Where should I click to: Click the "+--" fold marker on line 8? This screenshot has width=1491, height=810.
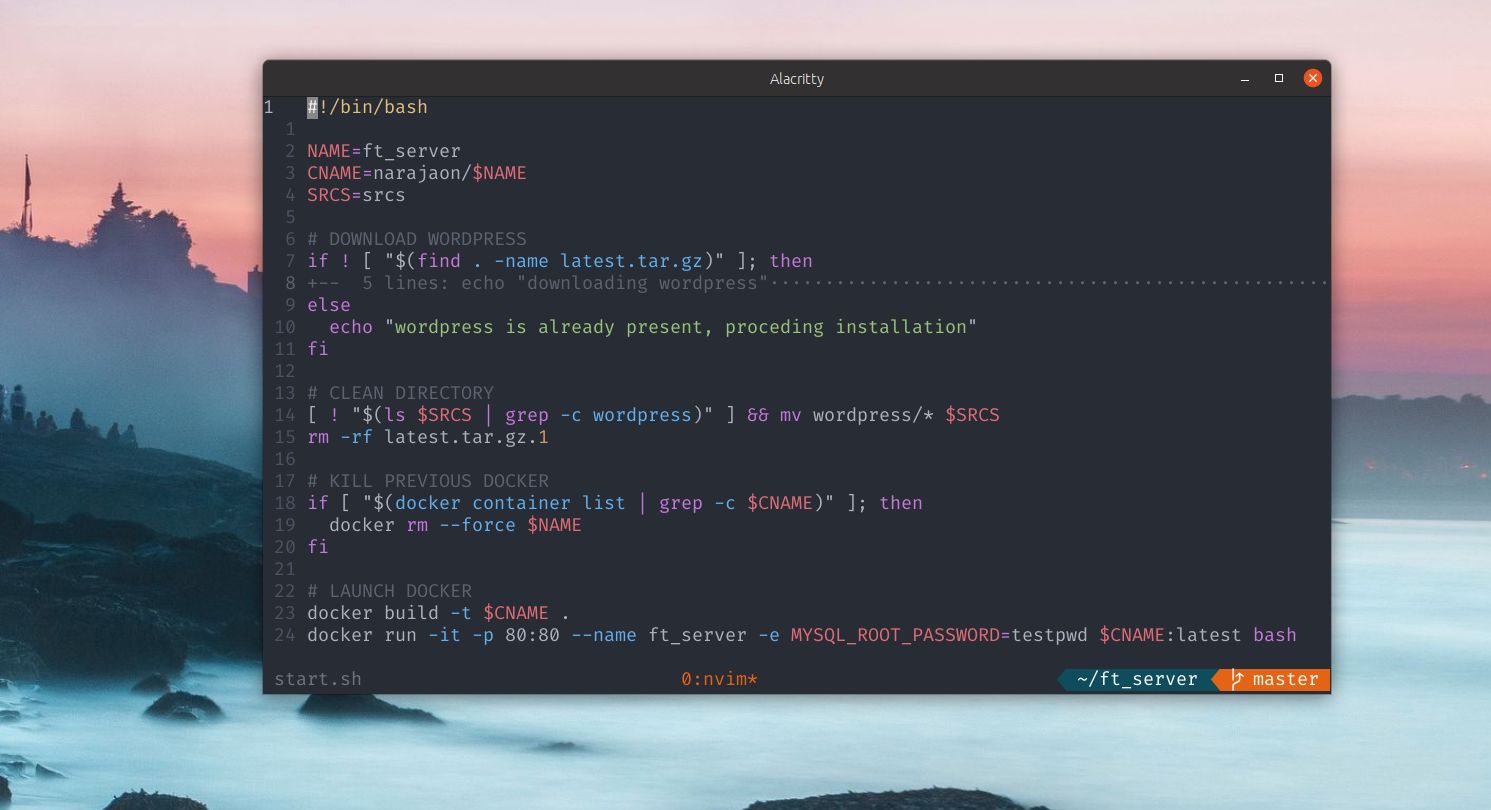(320, 283)
